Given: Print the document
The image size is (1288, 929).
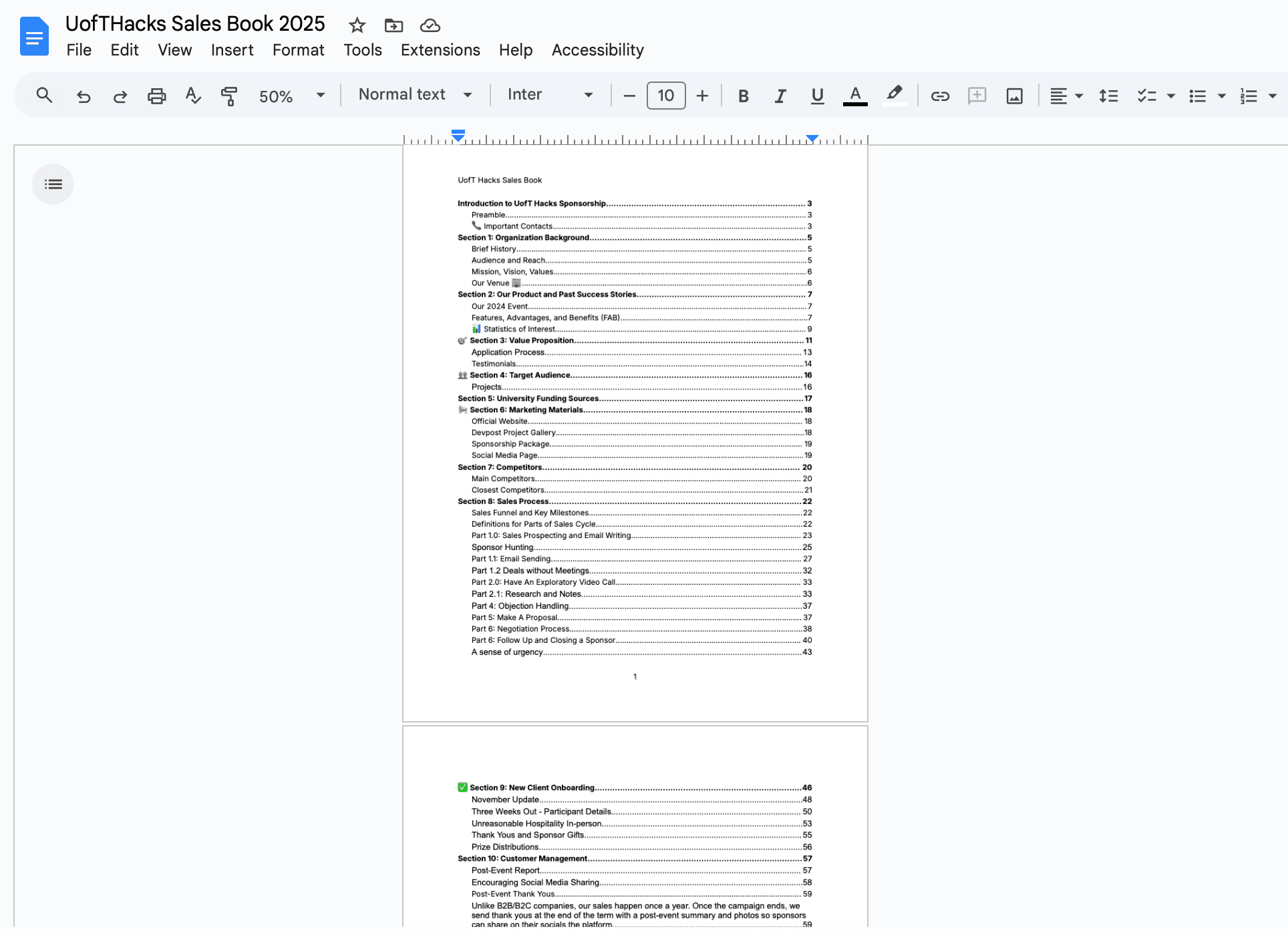Looking at the screenshot, I should click(156, 96).
